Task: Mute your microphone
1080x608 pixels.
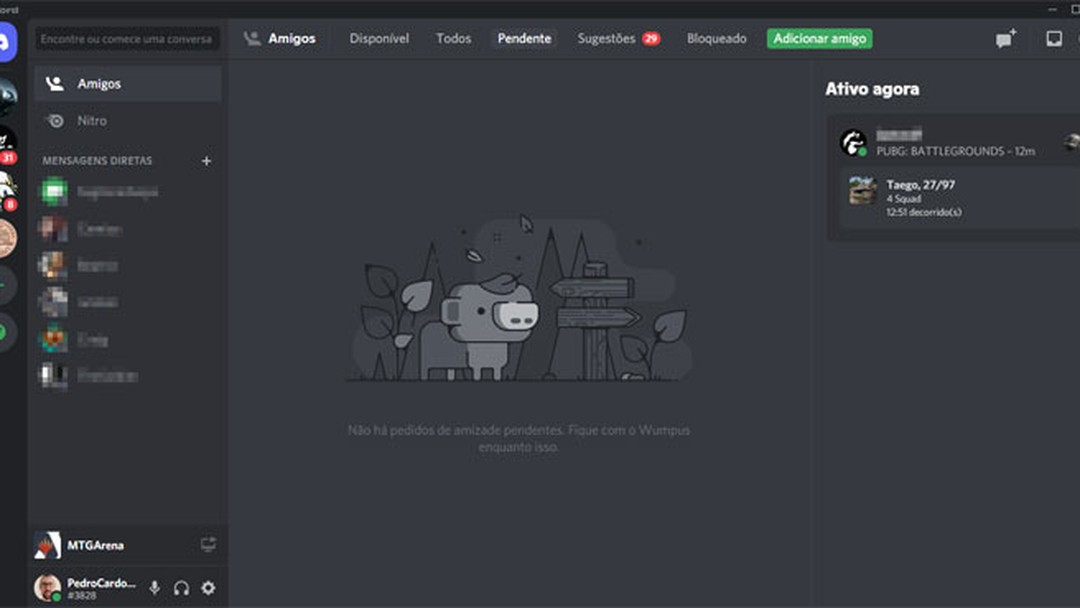Action: 155,588
